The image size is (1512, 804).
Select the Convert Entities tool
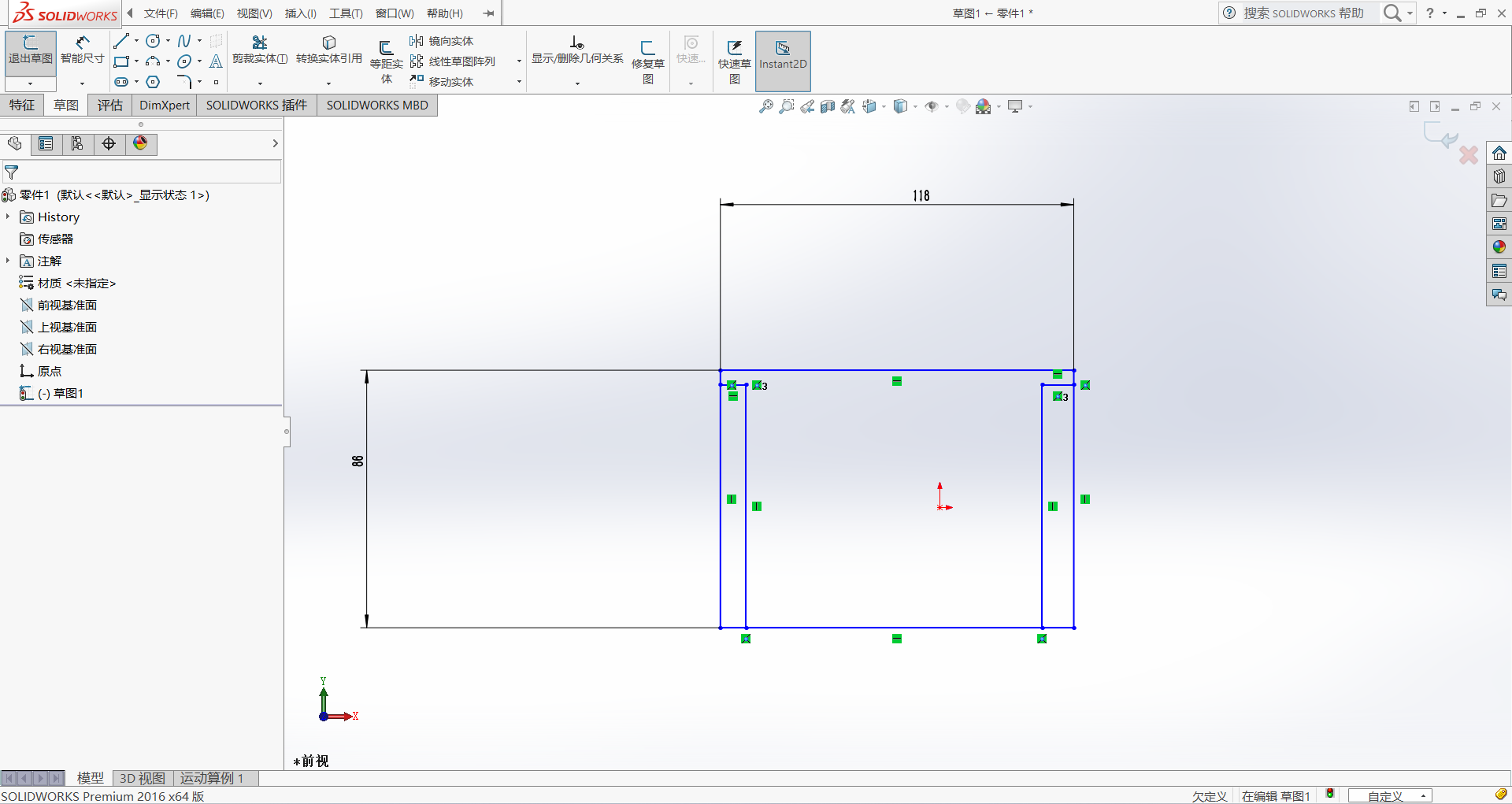point(329,51)
